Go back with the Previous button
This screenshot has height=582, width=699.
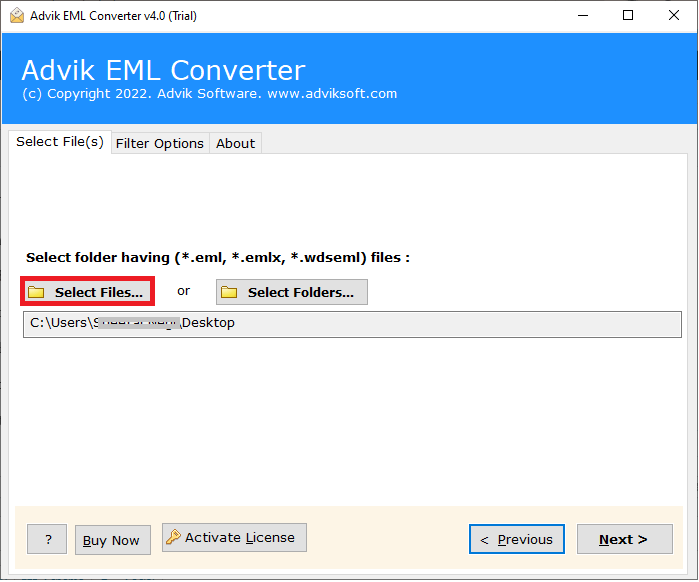tap(516, 539)
